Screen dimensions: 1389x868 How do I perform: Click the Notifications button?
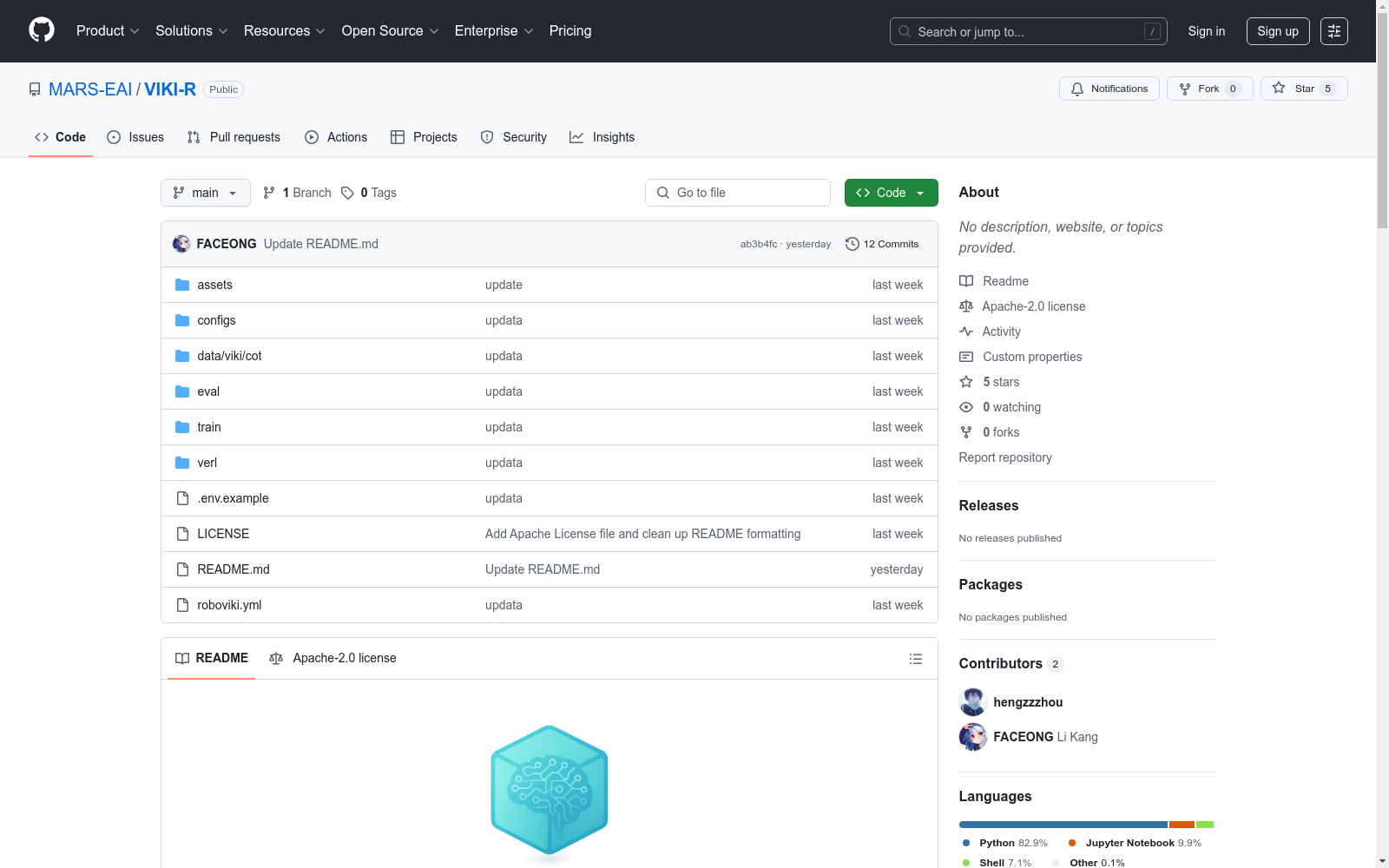[1109, 89]
